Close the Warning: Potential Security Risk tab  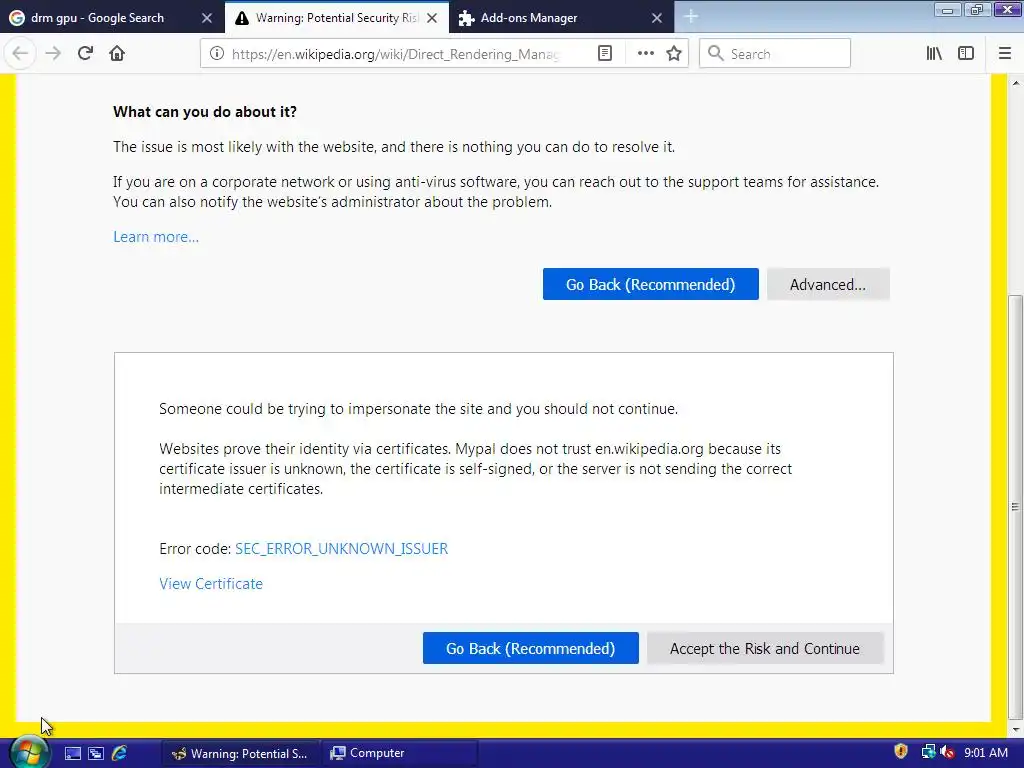coord(432,18)
